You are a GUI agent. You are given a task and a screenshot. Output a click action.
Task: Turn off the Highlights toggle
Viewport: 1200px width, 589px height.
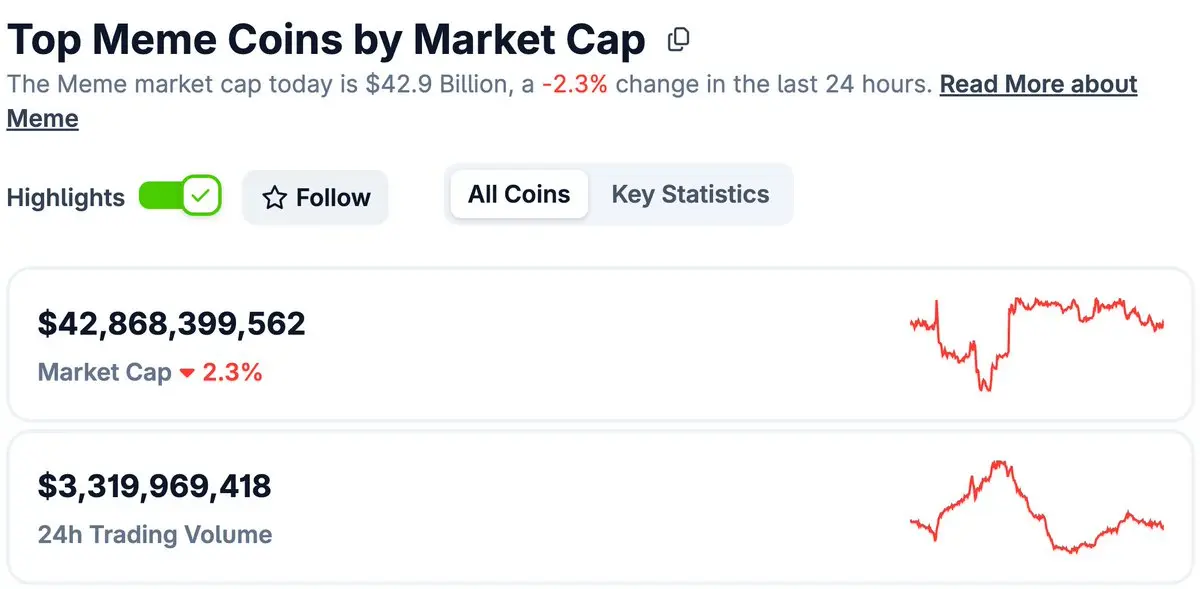pos(180,196)
